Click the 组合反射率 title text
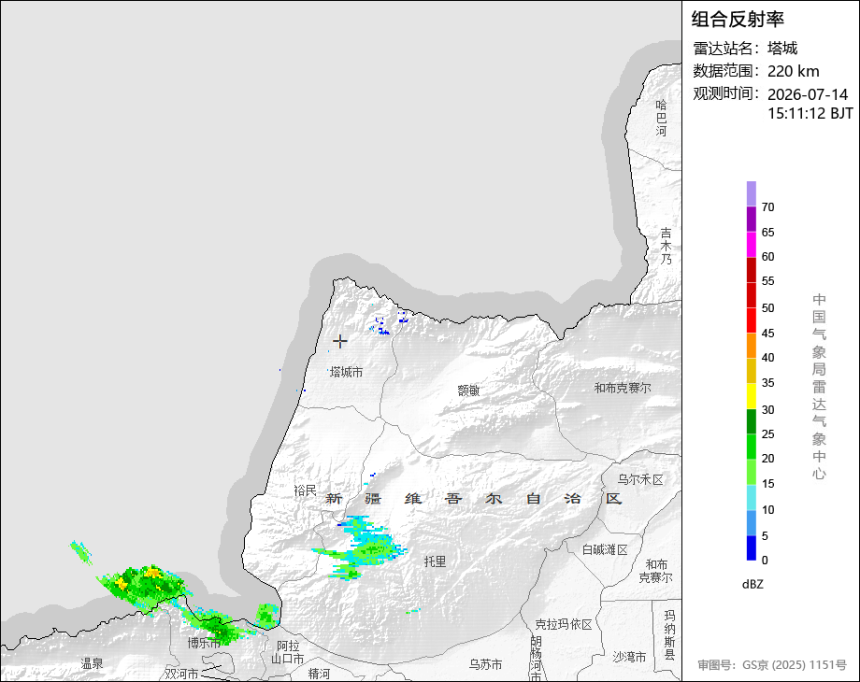The height and width of the screenshot is (682, 860). click(x=738, y=19)
